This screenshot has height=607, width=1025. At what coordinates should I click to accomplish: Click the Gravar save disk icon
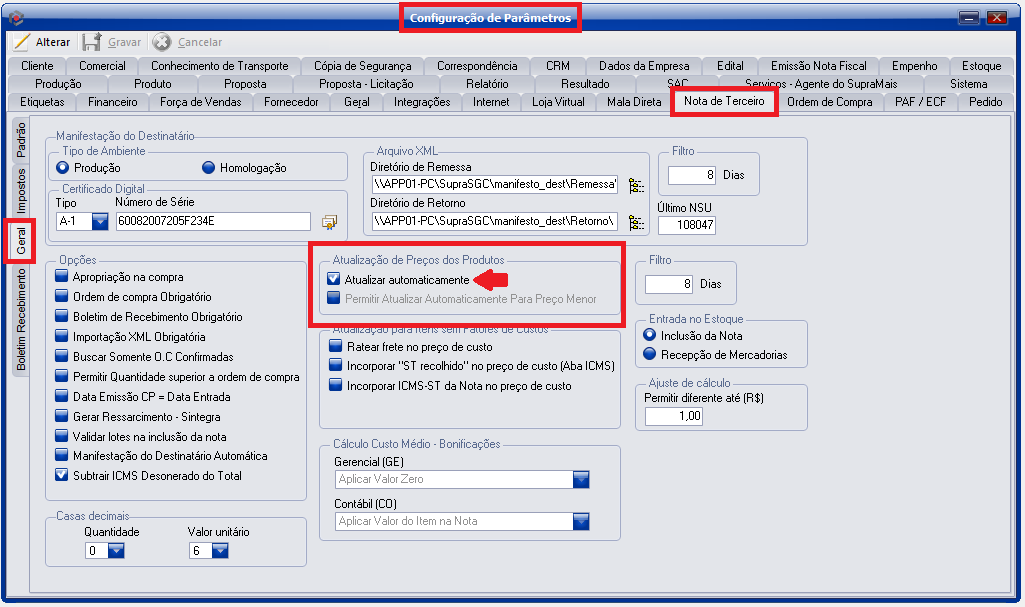[92, 42]
